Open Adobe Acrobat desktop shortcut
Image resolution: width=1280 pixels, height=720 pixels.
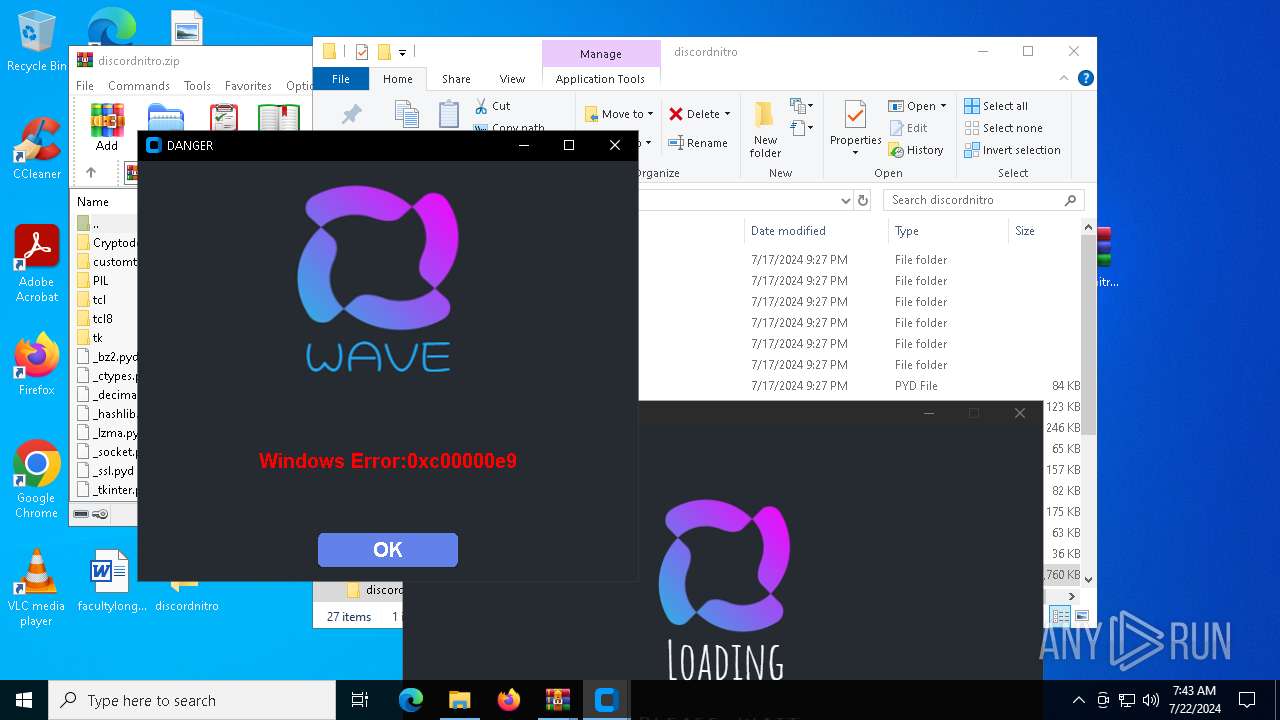[37, 264]
